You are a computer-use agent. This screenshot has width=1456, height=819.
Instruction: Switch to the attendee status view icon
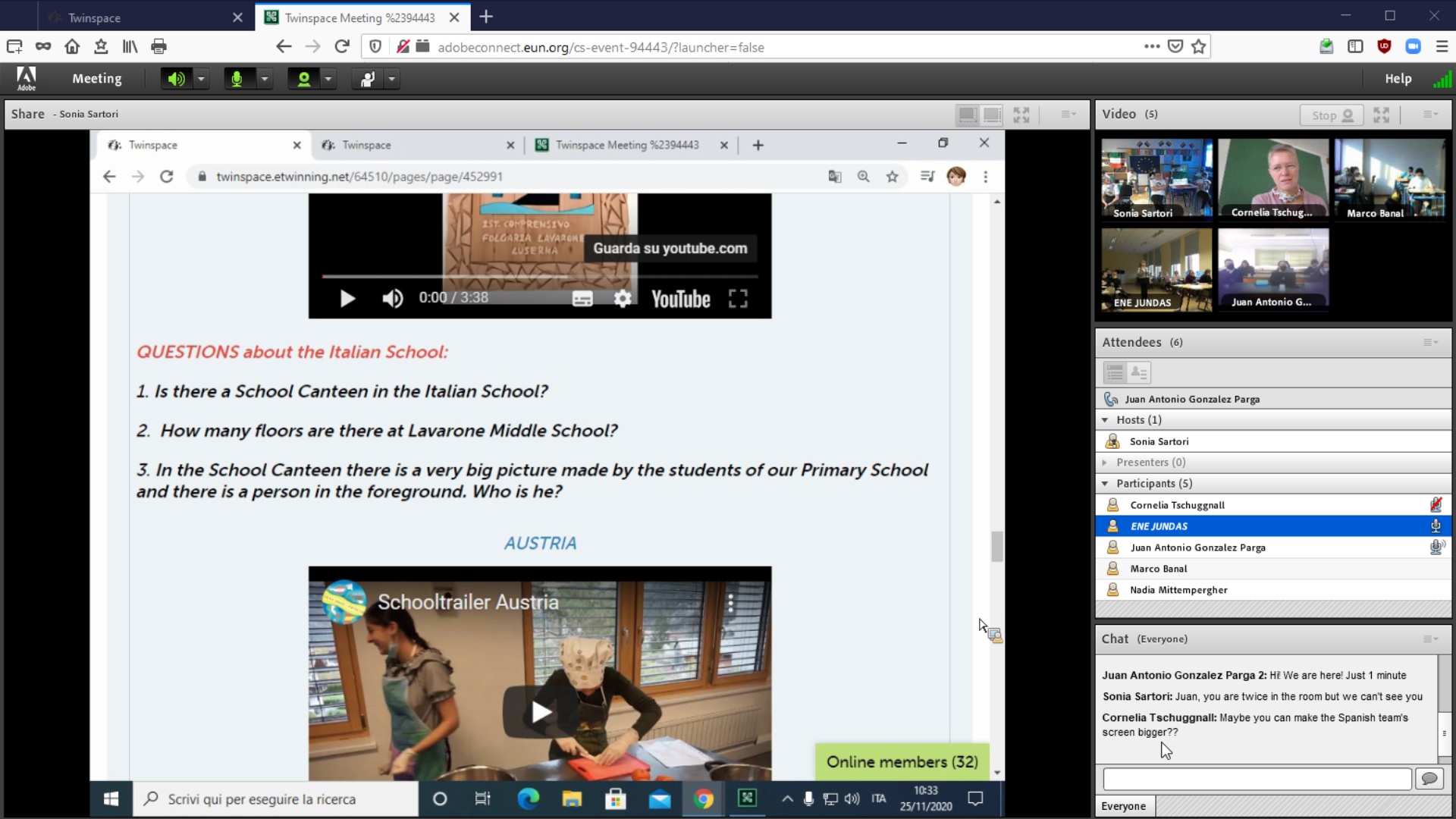pyautogui.click(x=1139, y=372)
